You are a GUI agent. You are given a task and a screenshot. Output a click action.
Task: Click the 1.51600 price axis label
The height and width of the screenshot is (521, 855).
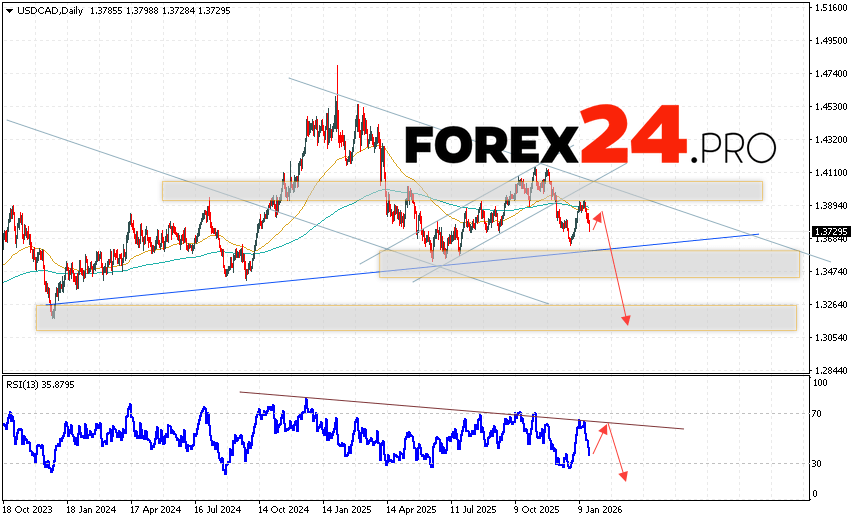pos(831,8)
